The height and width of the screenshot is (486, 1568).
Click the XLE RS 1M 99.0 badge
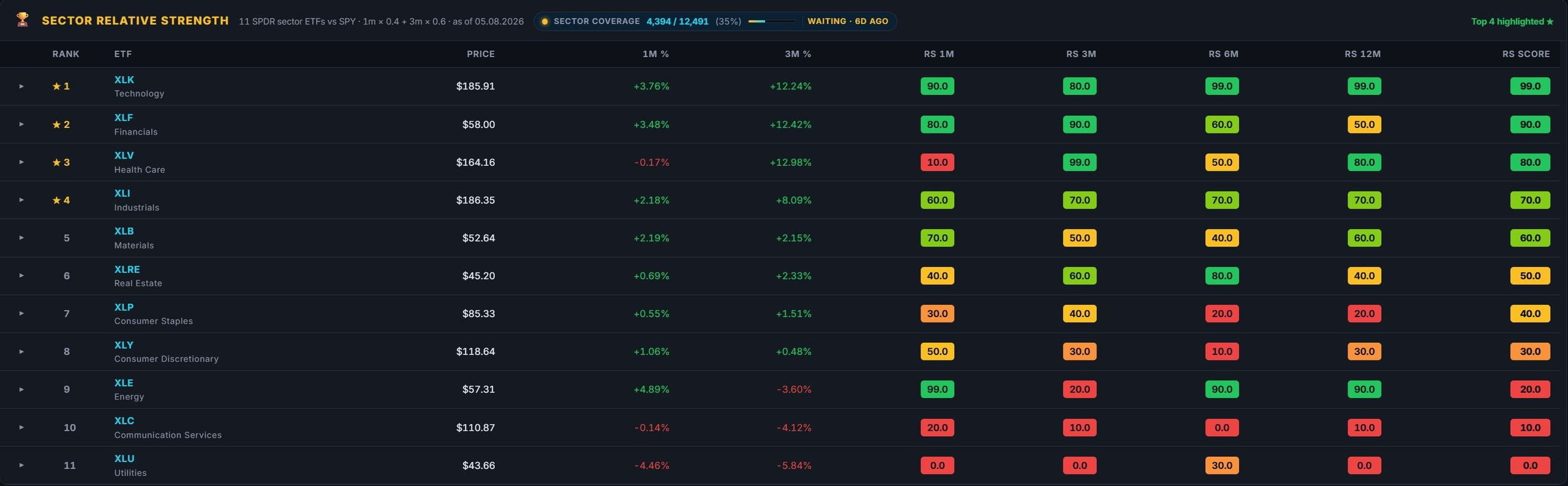(937, 389)
